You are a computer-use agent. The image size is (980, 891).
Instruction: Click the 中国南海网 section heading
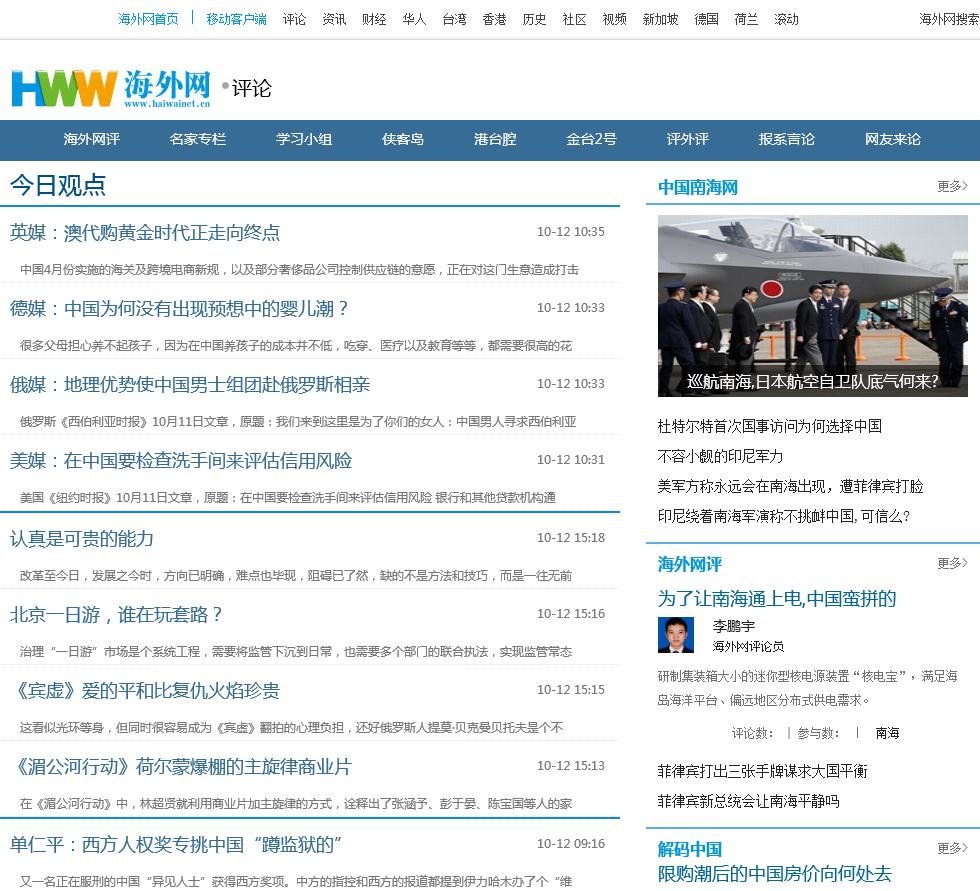(x=698, y=187)
